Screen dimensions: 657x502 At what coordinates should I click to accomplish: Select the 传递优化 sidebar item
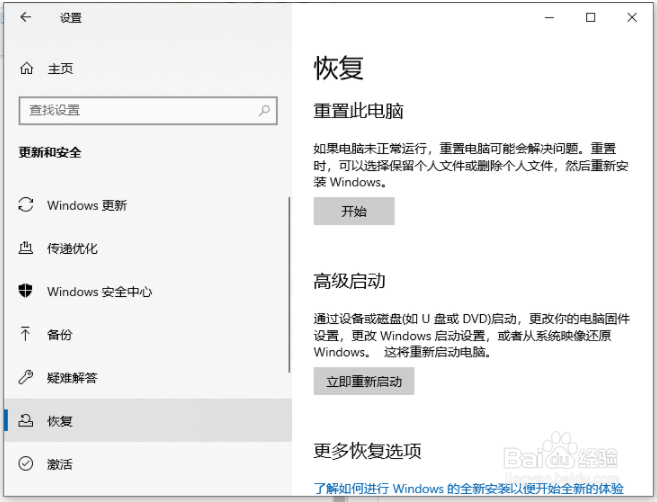148,248
